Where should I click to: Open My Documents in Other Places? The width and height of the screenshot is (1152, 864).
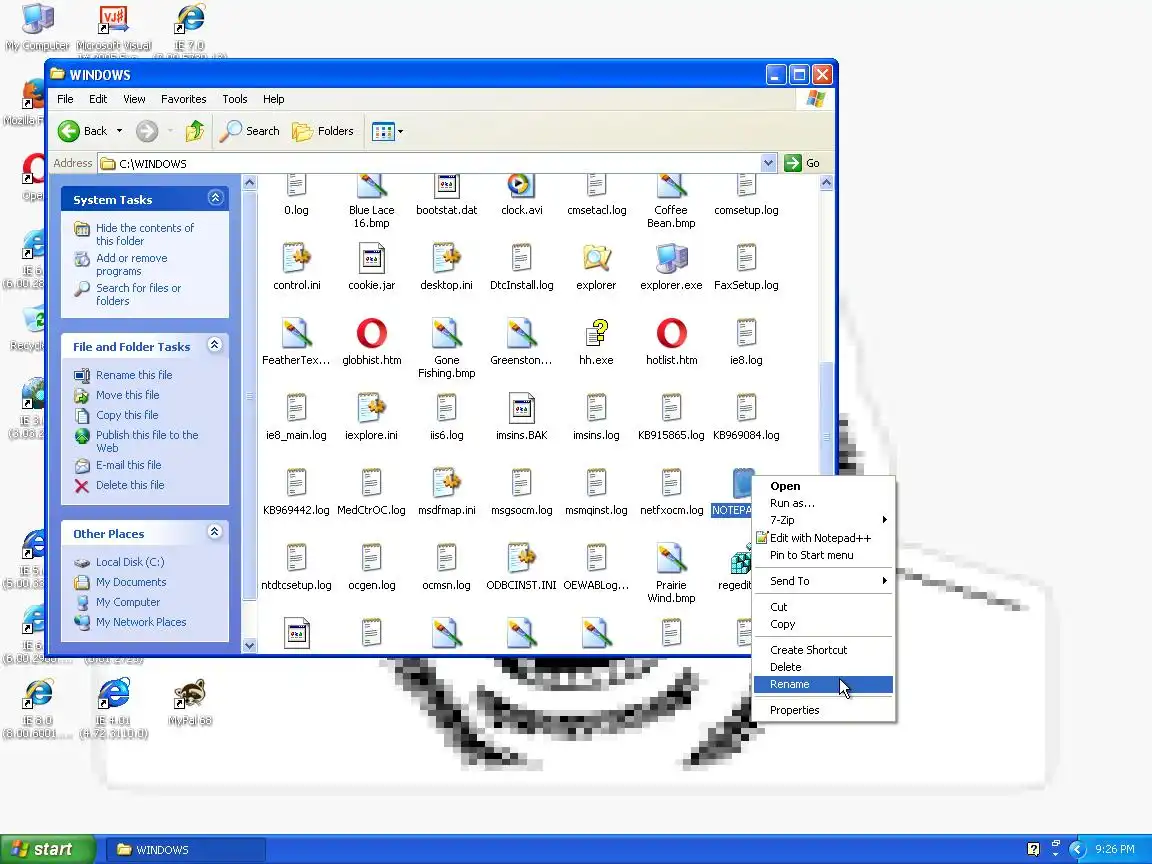tap(131, 582)
